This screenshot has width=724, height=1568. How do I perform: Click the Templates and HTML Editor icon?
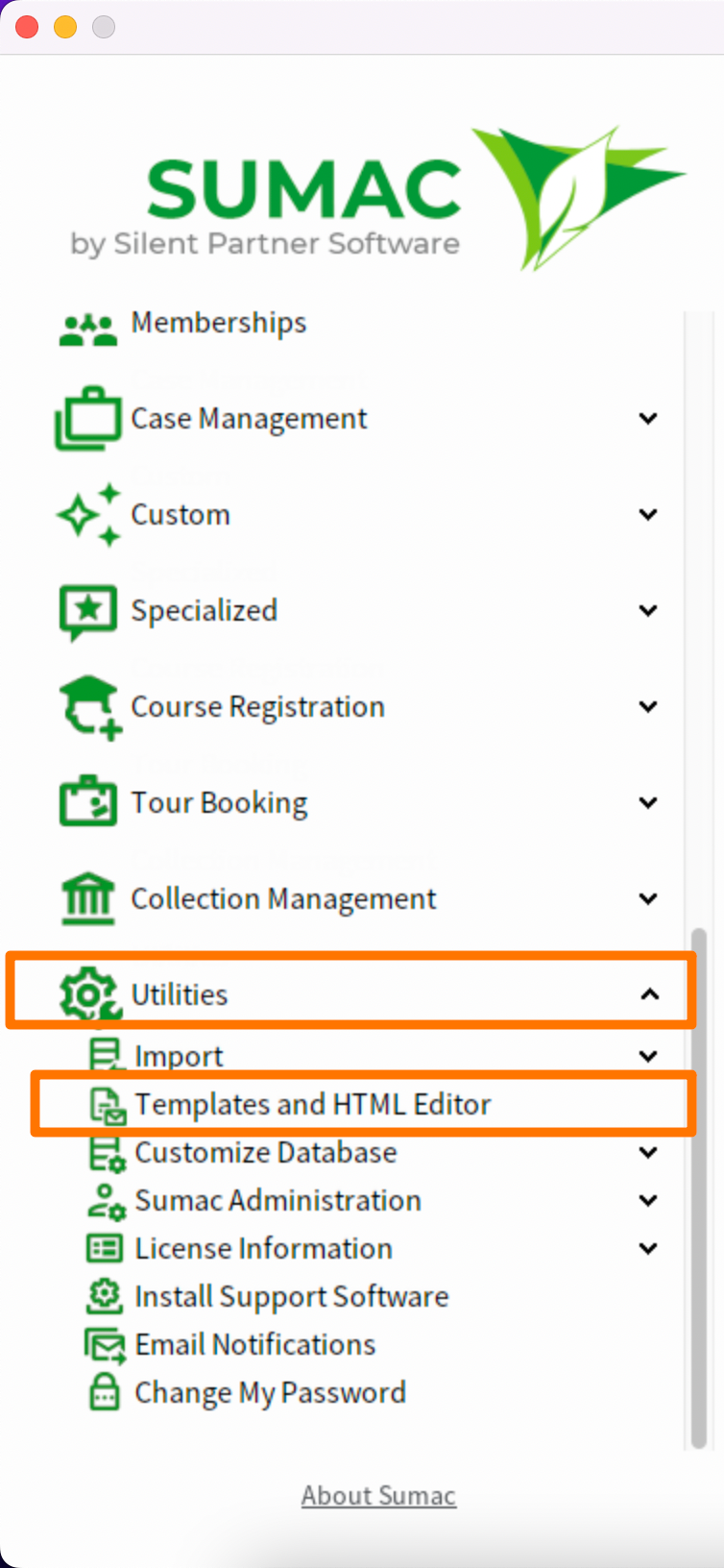pos(108,1105)
